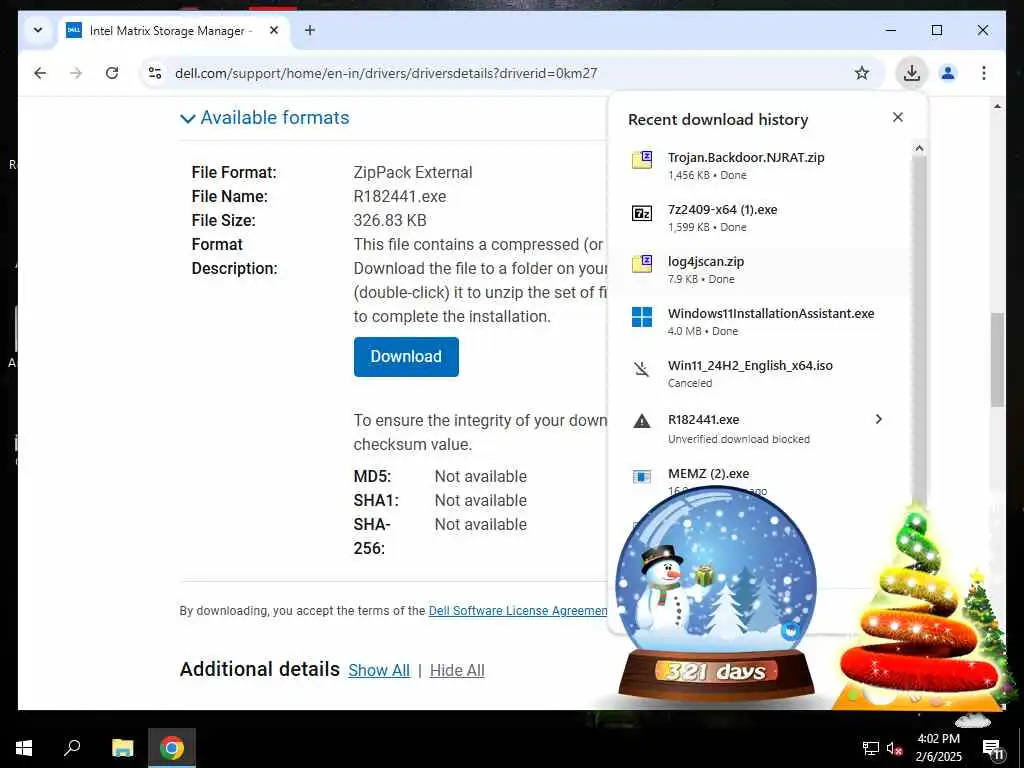Open network status tray icon

[870, 748]
